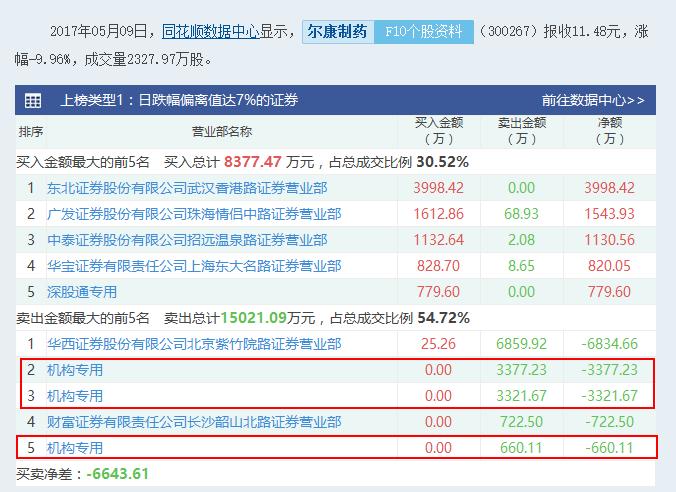The image size is (676, 492).
Task: Click the 卖出金额最大的前5名 section label
Action: coord(83,318)
